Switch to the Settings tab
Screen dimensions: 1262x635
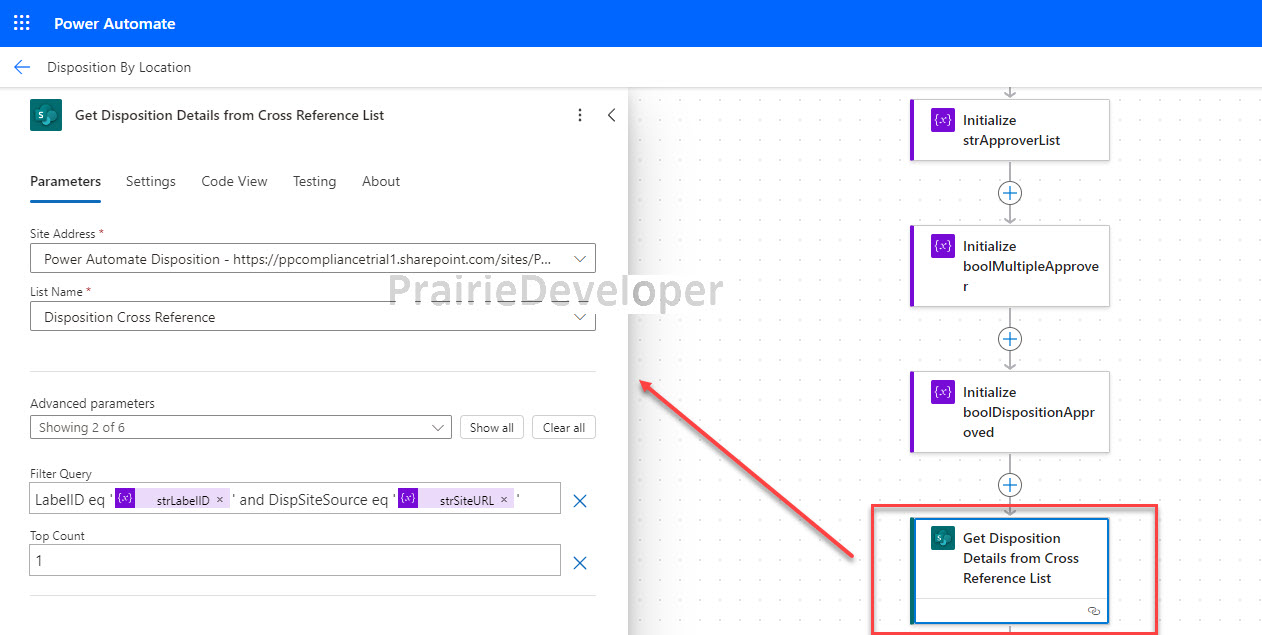pyautogui.click(x=151, y=182)
